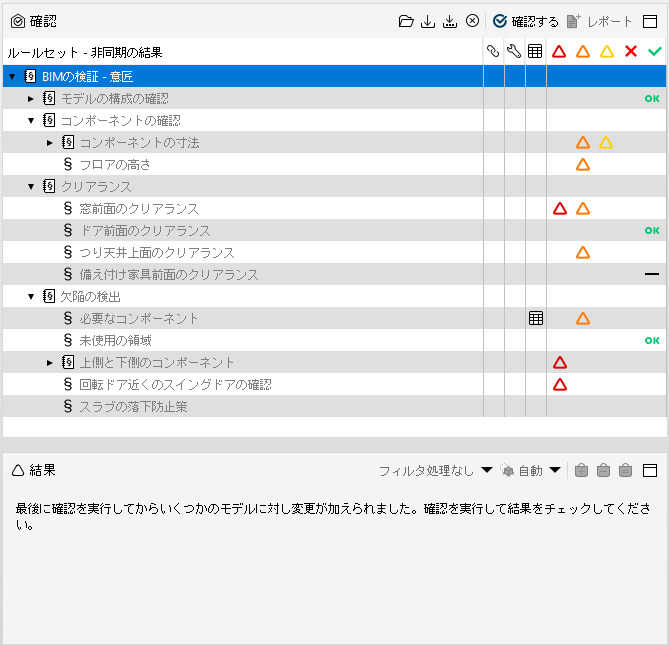Expand the コンポーネントの寸法 node
Screen dimensions: 669x645
click(x=50, y=143)
